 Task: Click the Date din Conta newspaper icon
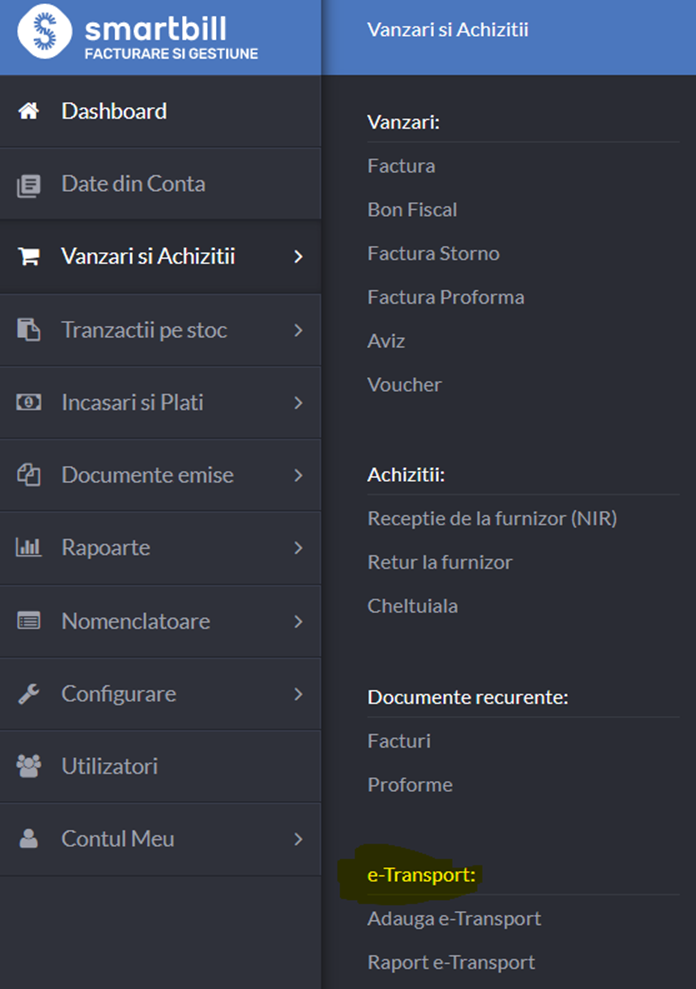pos(28,185)
